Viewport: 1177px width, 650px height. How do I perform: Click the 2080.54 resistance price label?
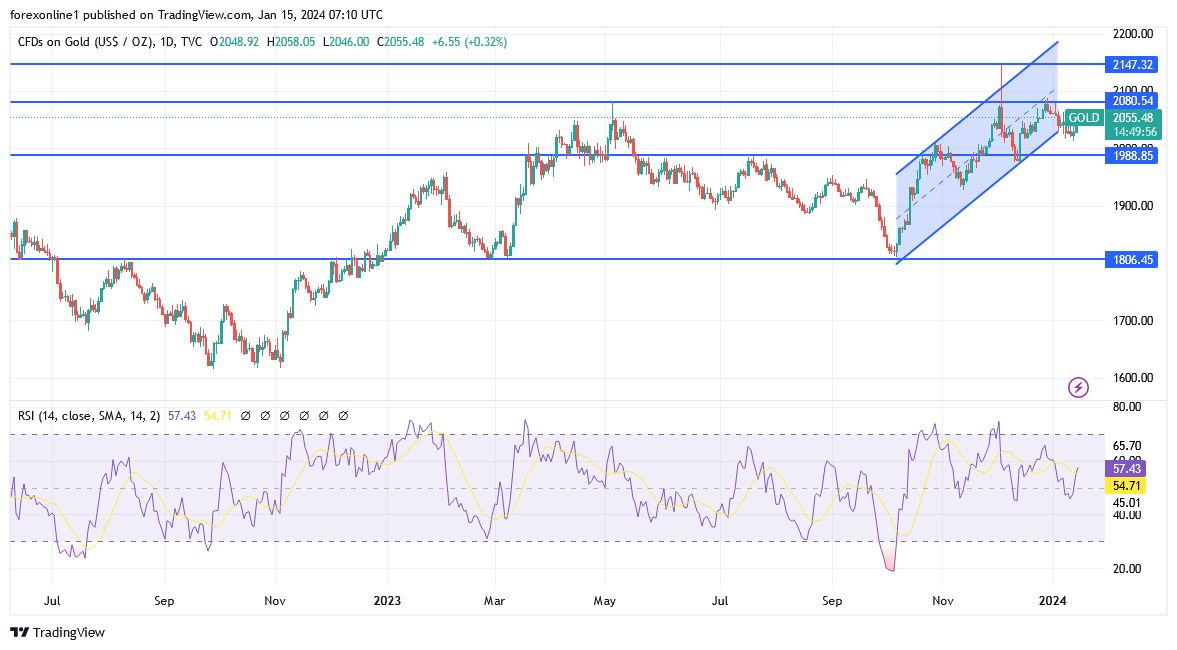pos(1133,100)
